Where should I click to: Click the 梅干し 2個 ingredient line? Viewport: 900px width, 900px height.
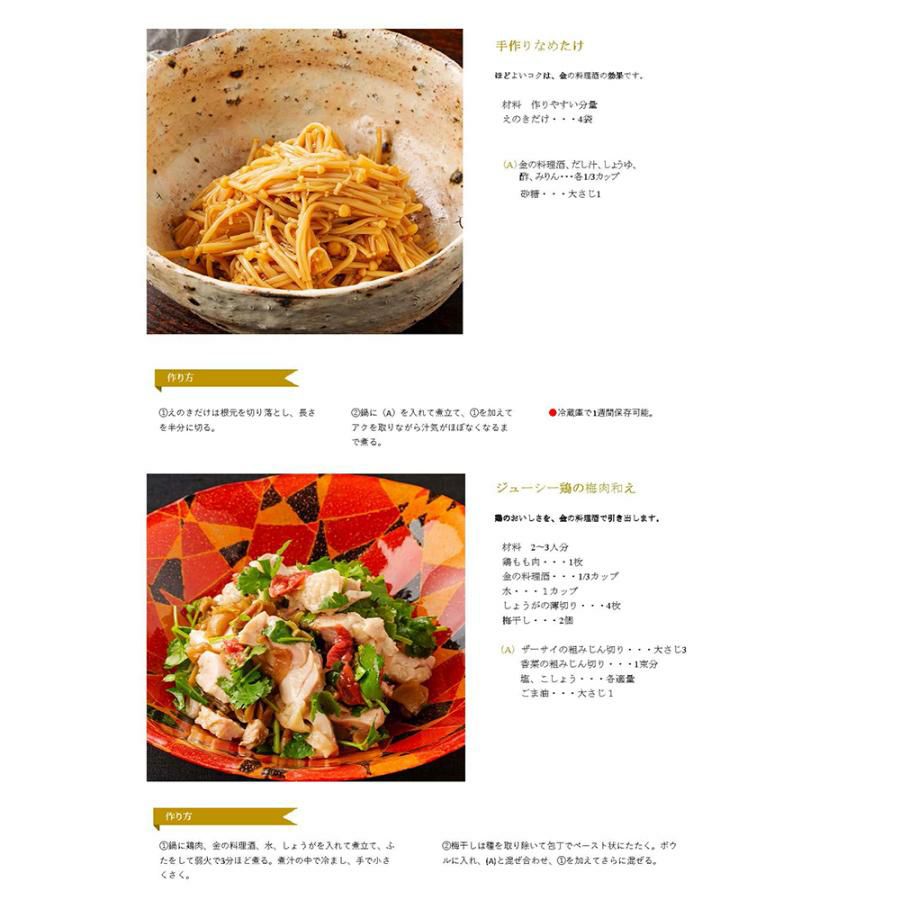click(538, 620)
